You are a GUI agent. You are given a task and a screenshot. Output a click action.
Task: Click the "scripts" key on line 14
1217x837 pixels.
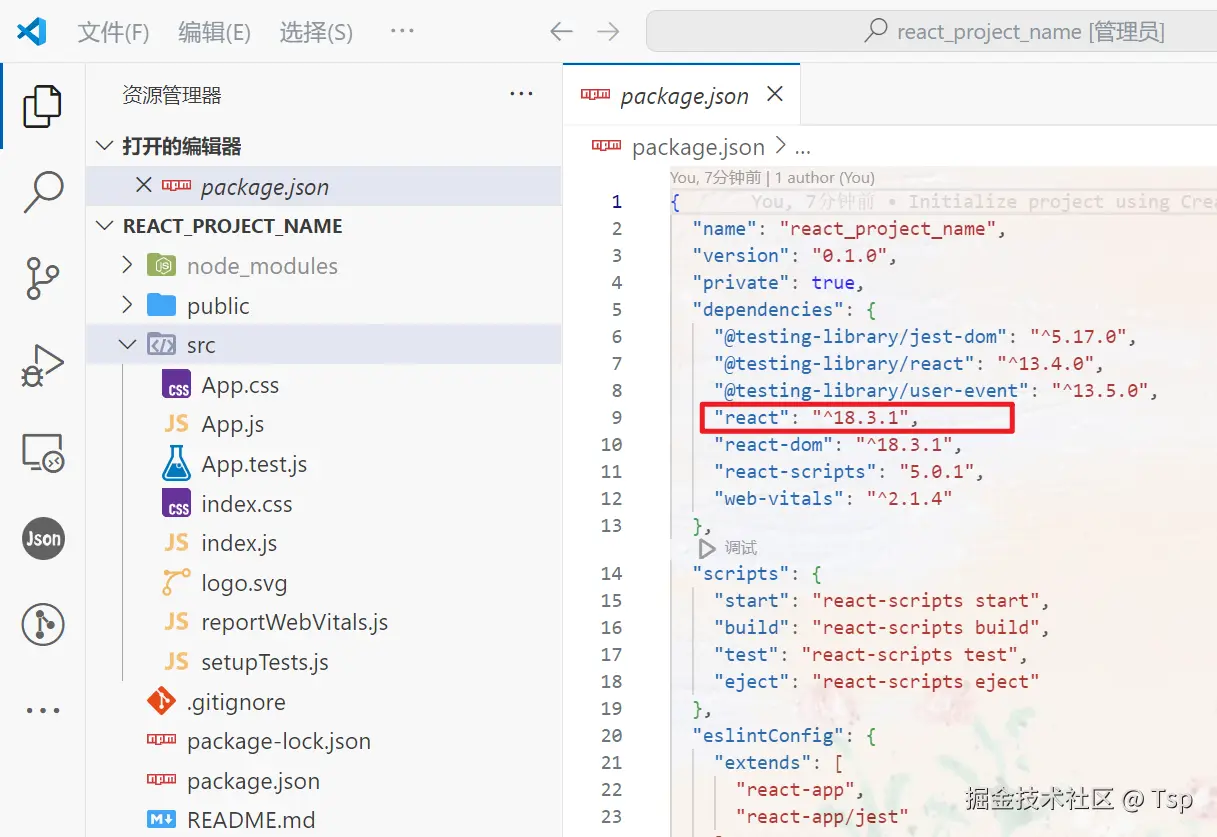(741, 573)
